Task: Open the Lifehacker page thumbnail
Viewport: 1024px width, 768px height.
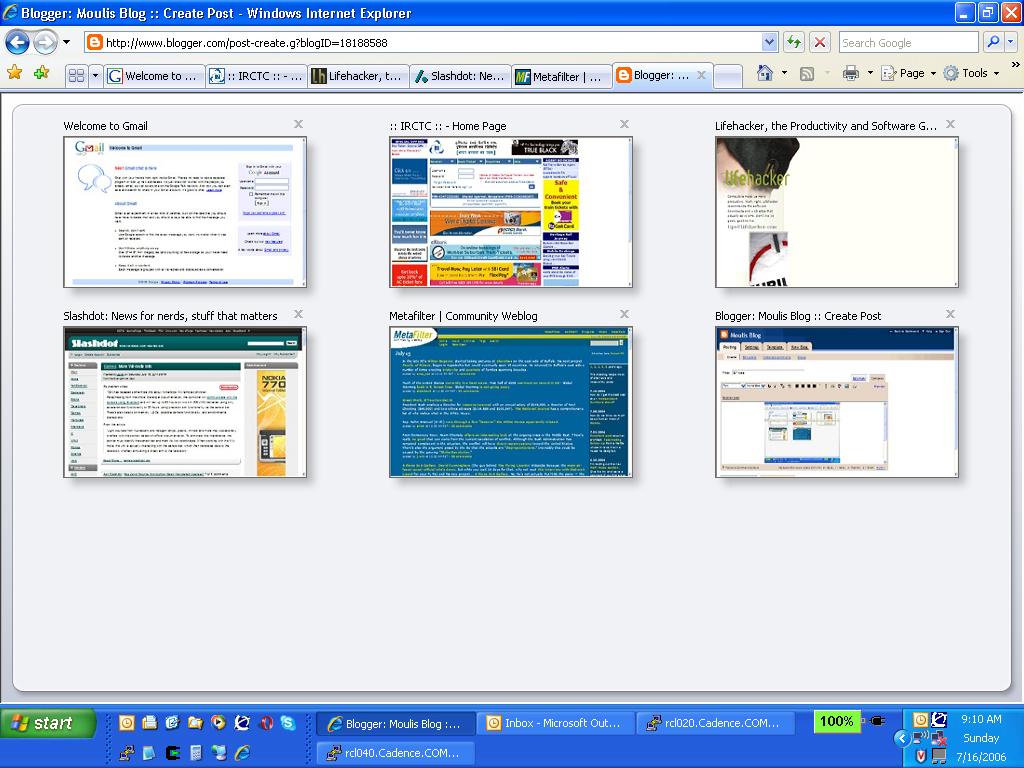Action: pos(837,212)
